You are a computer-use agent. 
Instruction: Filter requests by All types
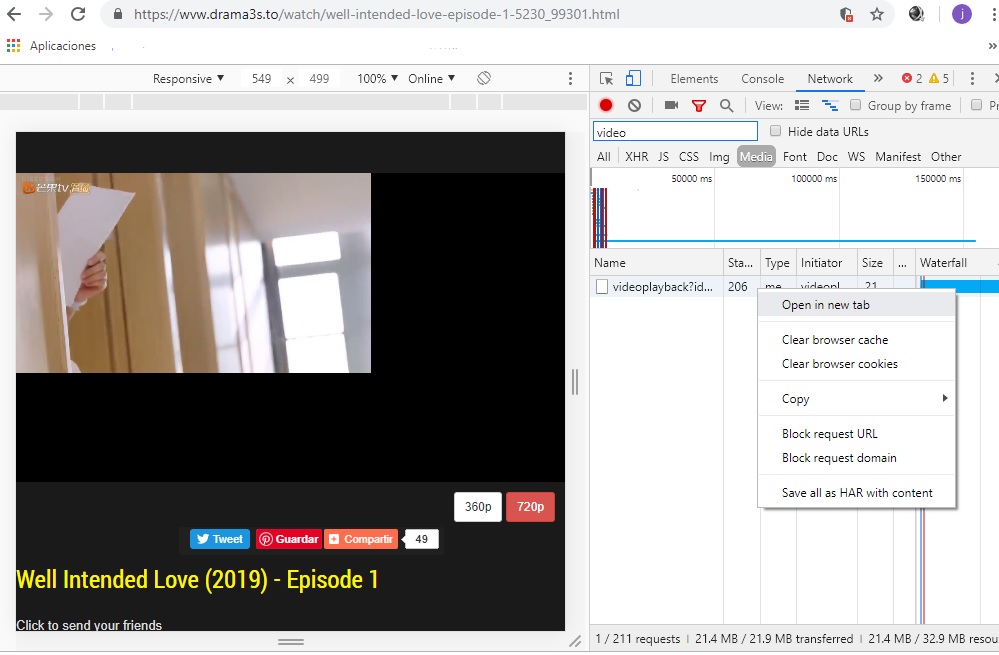coord(603,157)
